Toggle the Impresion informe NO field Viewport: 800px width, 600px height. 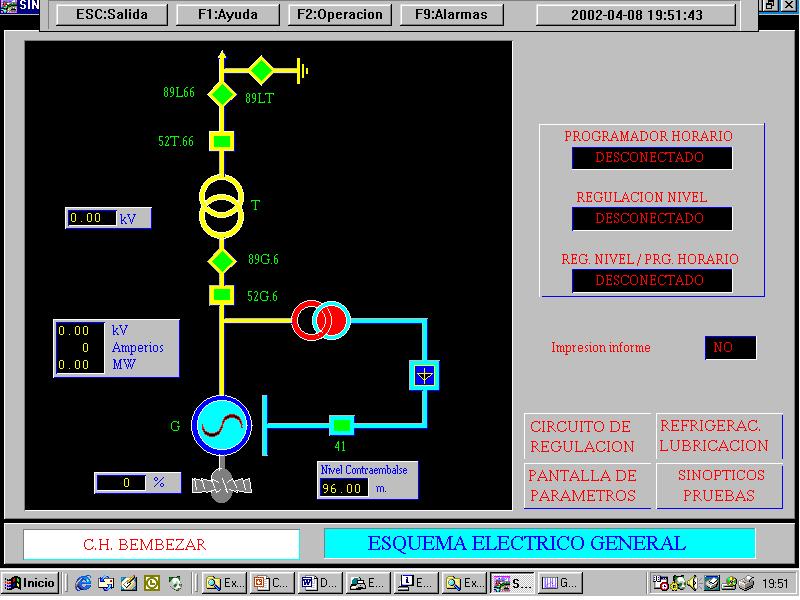(x=730, y=348)
